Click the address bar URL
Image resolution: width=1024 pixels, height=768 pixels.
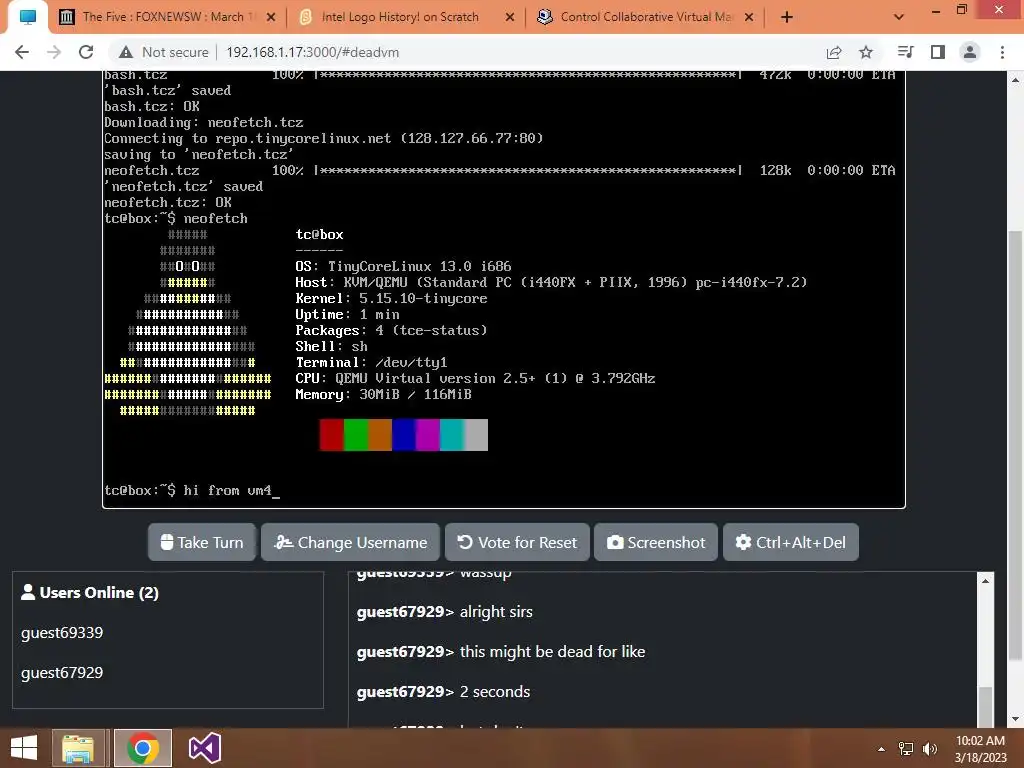pyautogui.click(x=312, y=52)
